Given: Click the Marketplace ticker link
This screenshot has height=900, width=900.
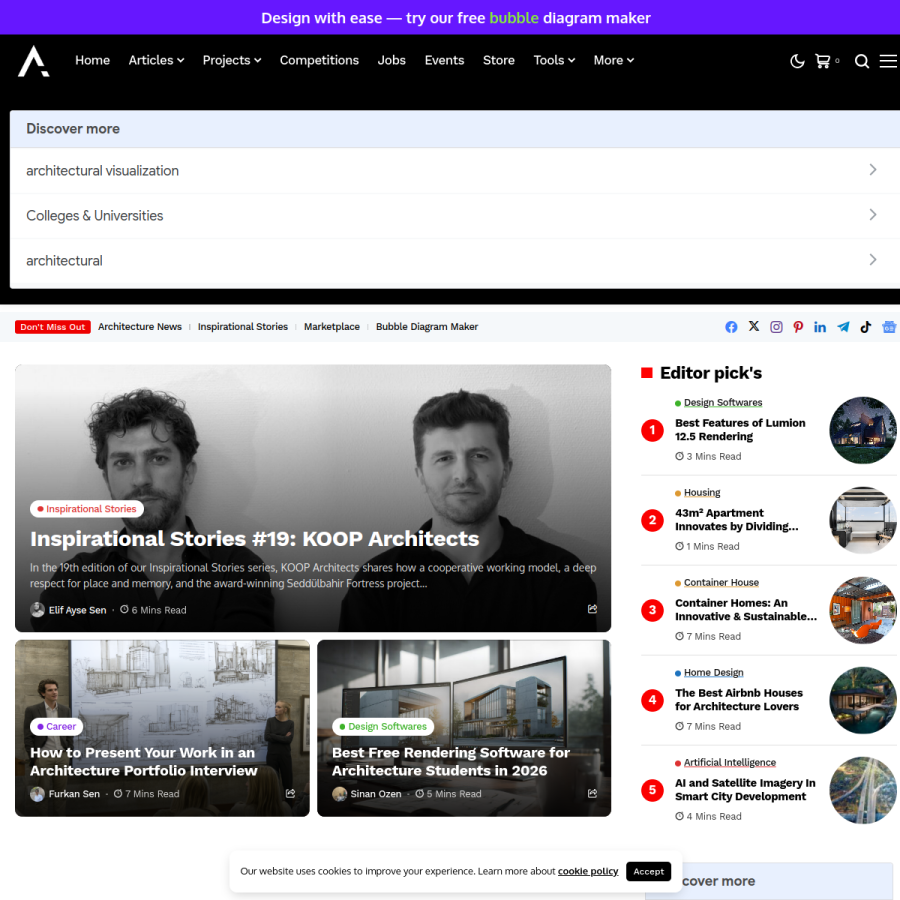Looking at the screenshot, I should tap(332, 327).
